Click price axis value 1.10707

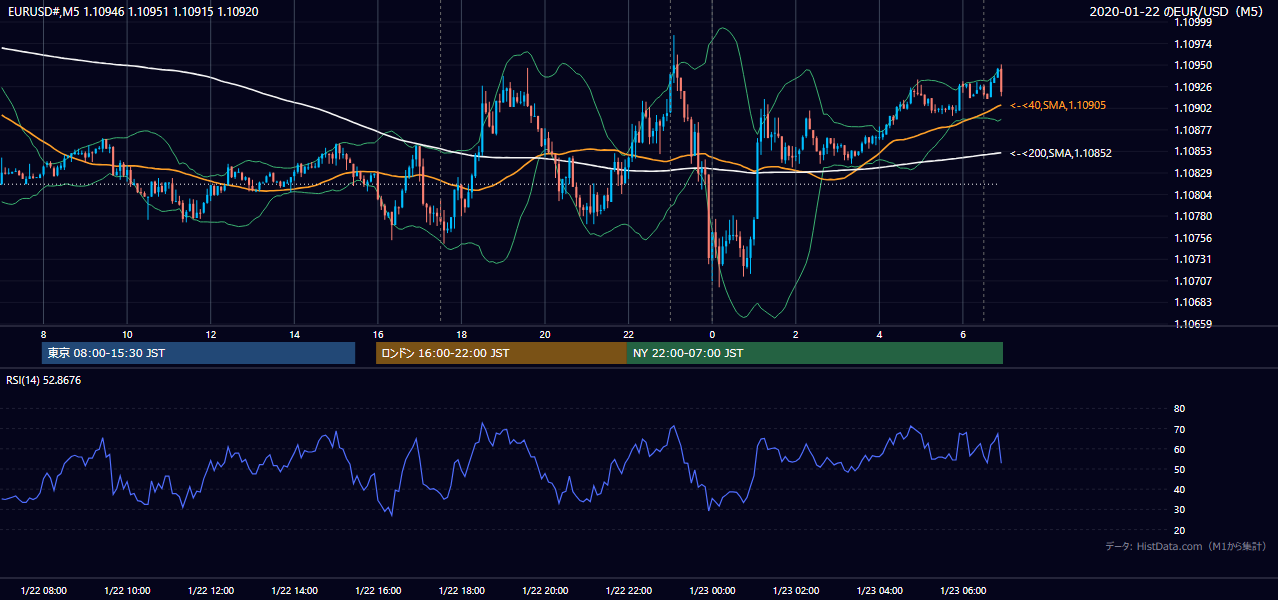pyautogui.click(x=1194, y=281)
